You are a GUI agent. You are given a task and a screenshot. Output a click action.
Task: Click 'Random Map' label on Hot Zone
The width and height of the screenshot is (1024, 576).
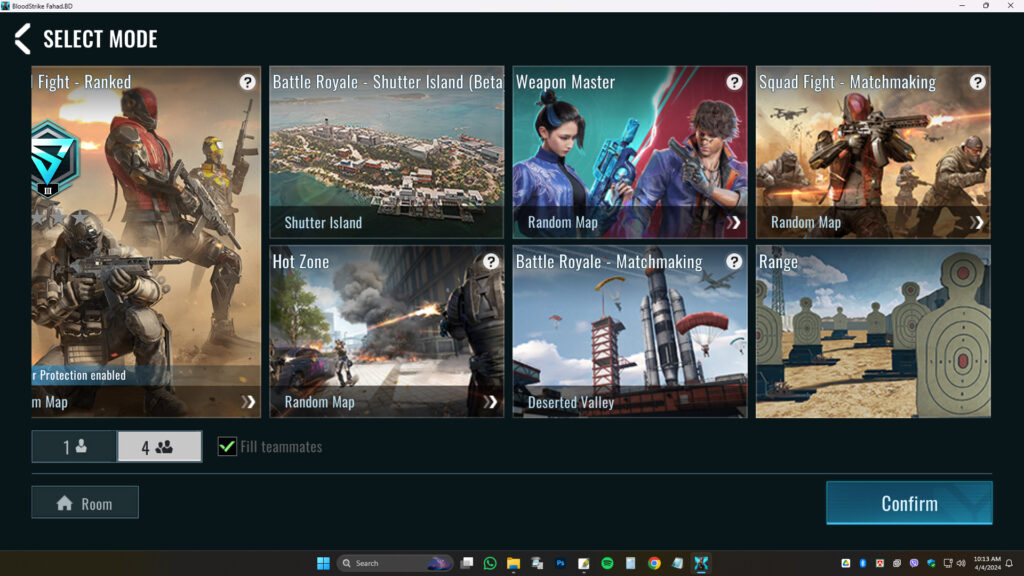pos(319,402)
